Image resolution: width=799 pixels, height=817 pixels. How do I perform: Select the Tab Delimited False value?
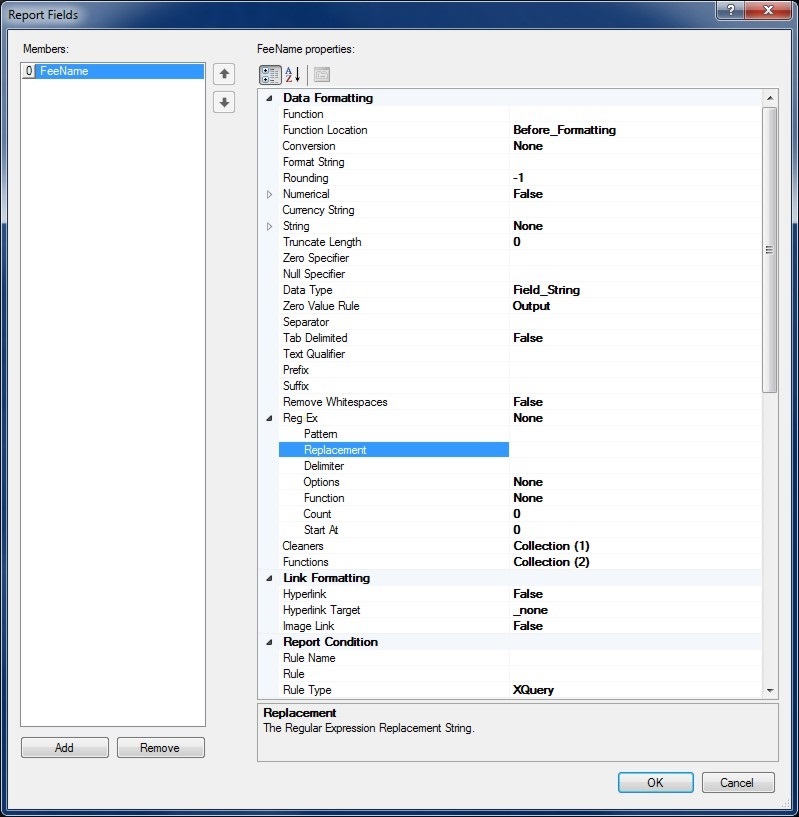635,338
